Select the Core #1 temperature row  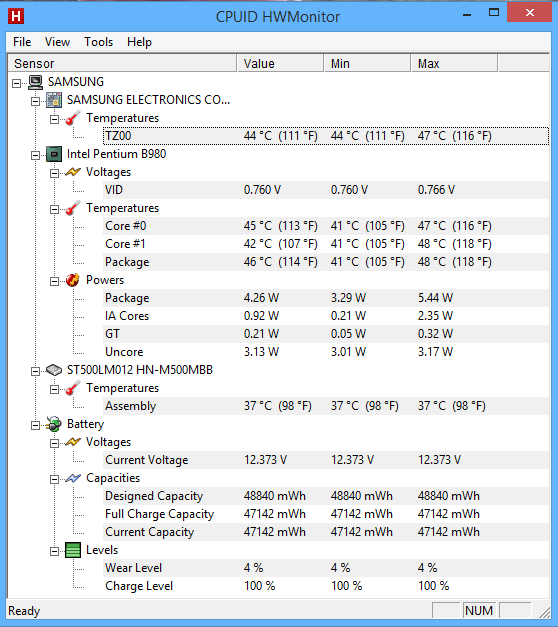pyautogui.click(x=326, y=244)
